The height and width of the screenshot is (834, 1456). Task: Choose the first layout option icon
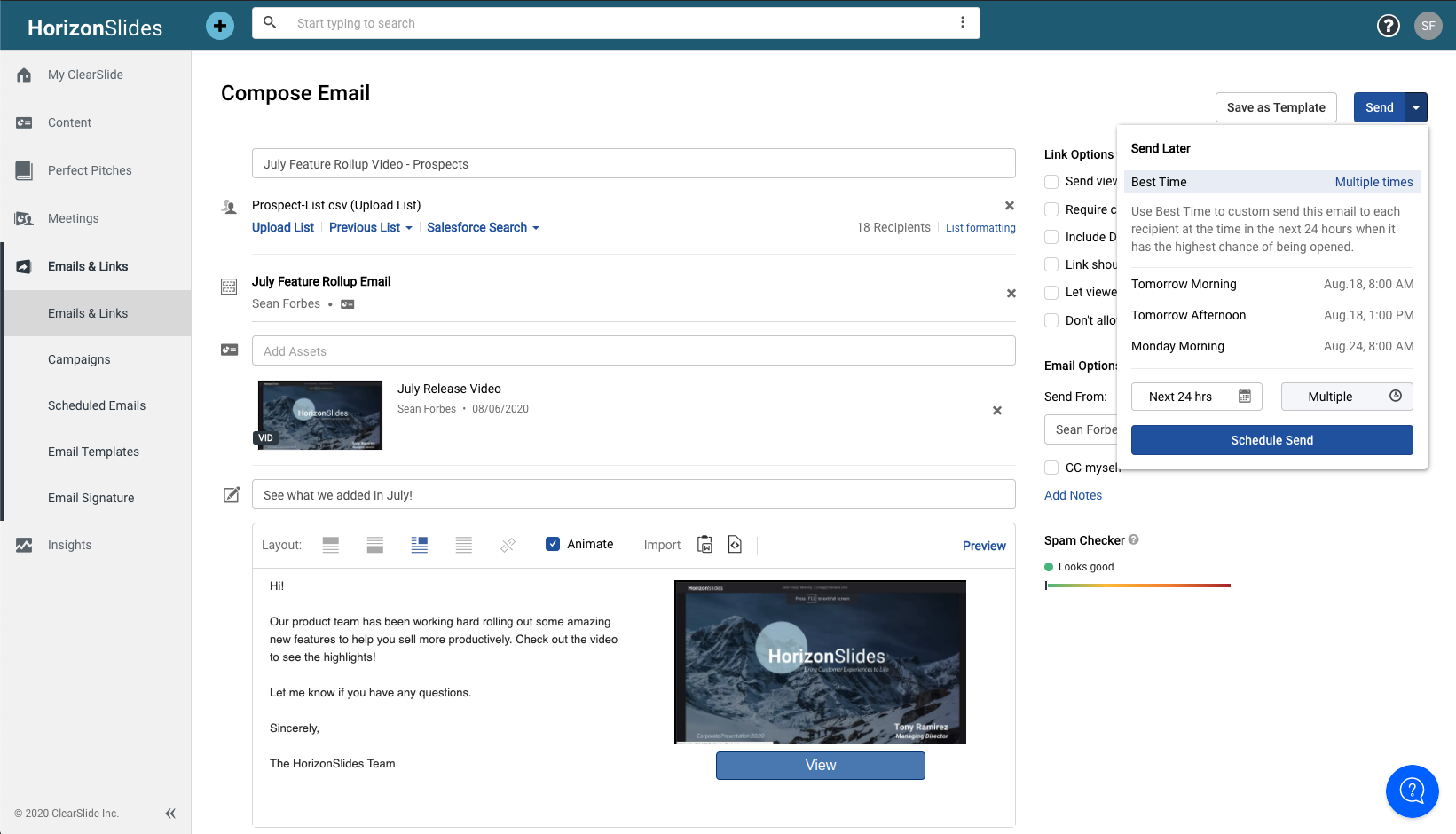click(331, 545)
